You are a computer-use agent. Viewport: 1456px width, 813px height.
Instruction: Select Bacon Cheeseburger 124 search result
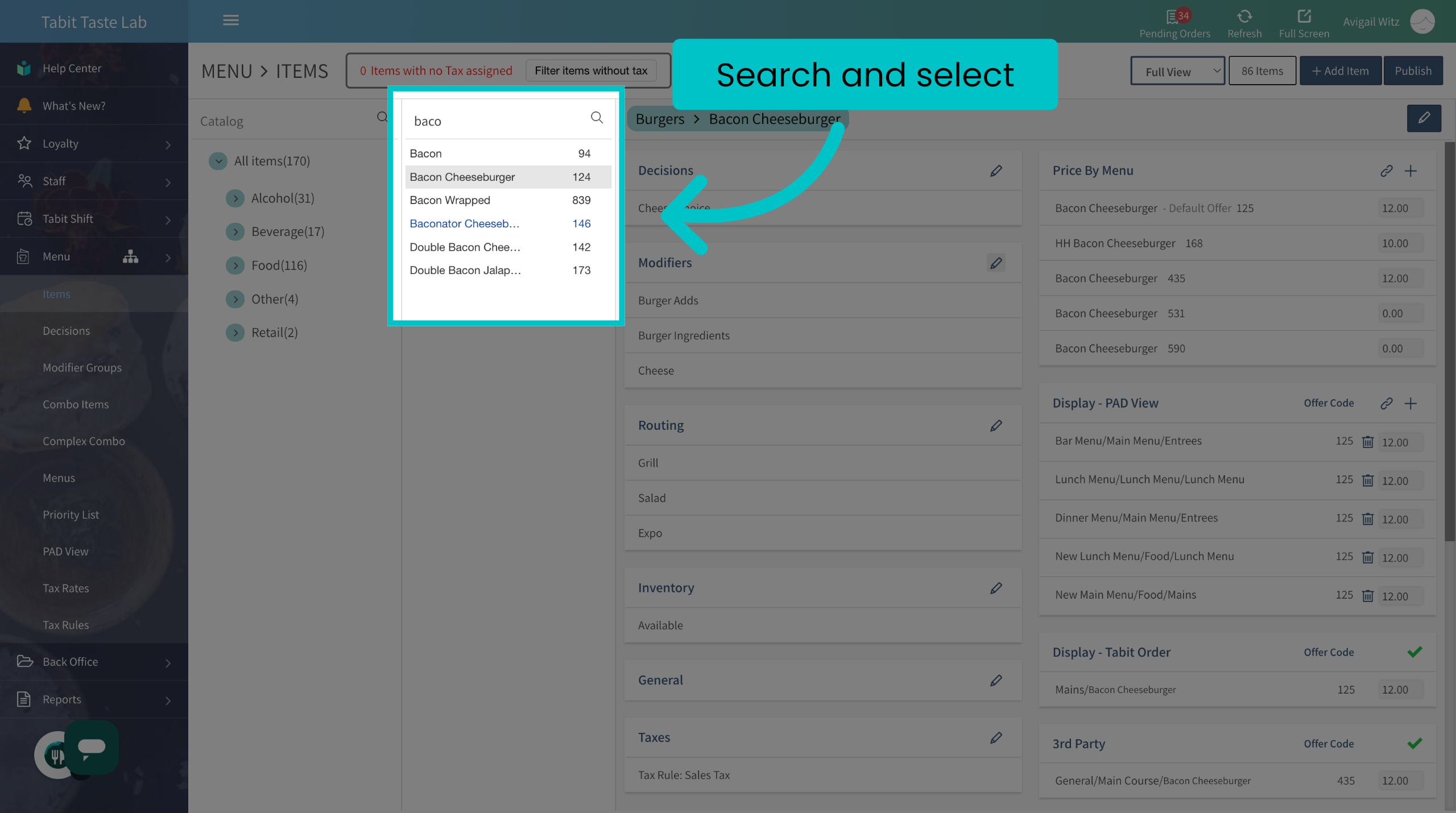pyautogui.click(x=508, y=177)
